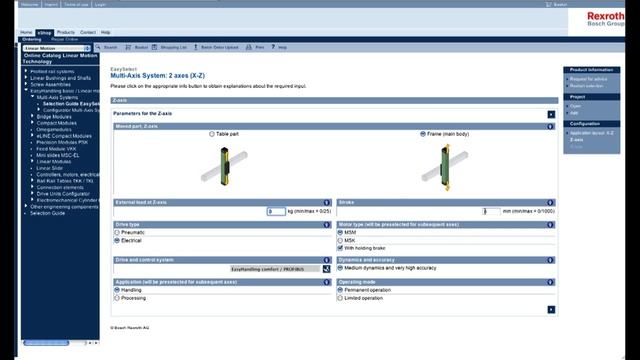Click Restart selection link

(x=587, y=86)
